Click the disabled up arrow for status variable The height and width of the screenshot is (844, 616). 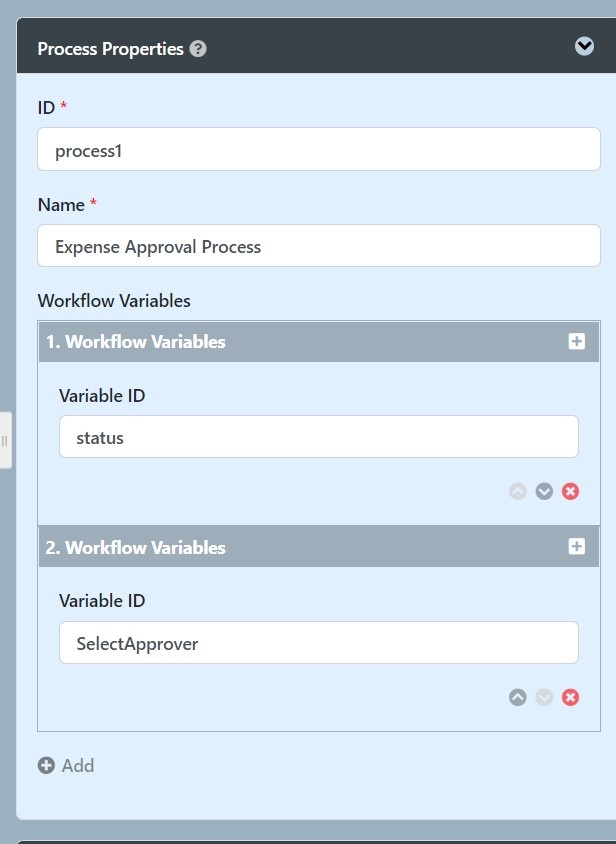517,491
